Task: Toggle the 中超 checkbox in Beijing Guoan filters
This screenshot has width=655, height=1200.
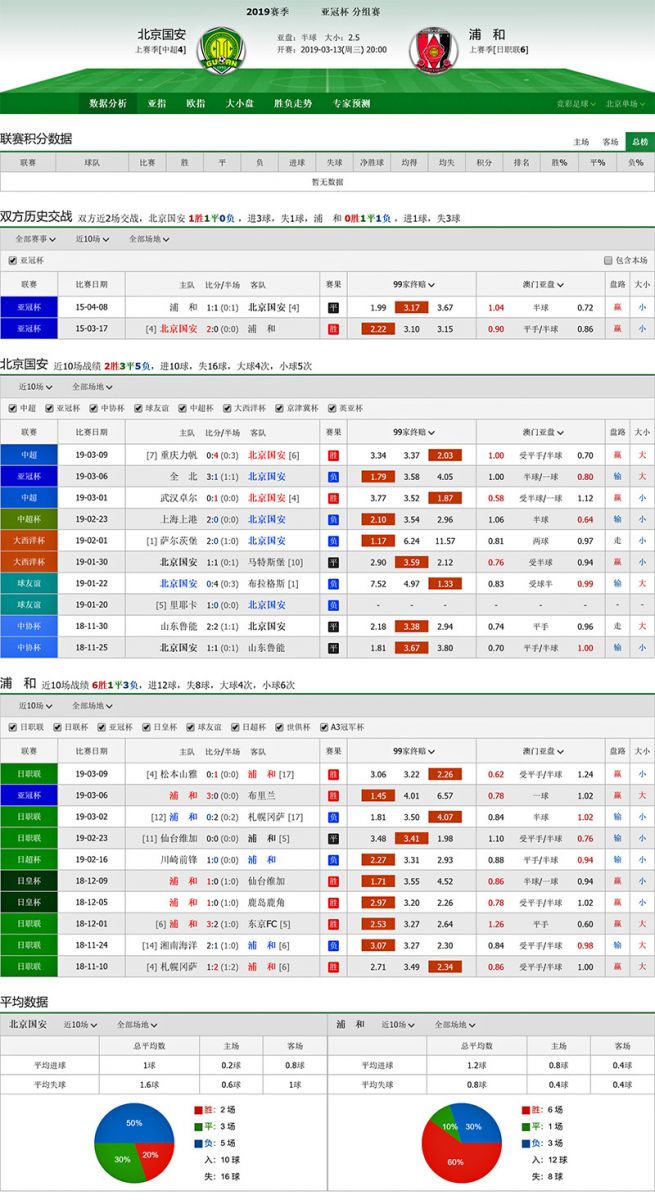Action: click(12, 408)
